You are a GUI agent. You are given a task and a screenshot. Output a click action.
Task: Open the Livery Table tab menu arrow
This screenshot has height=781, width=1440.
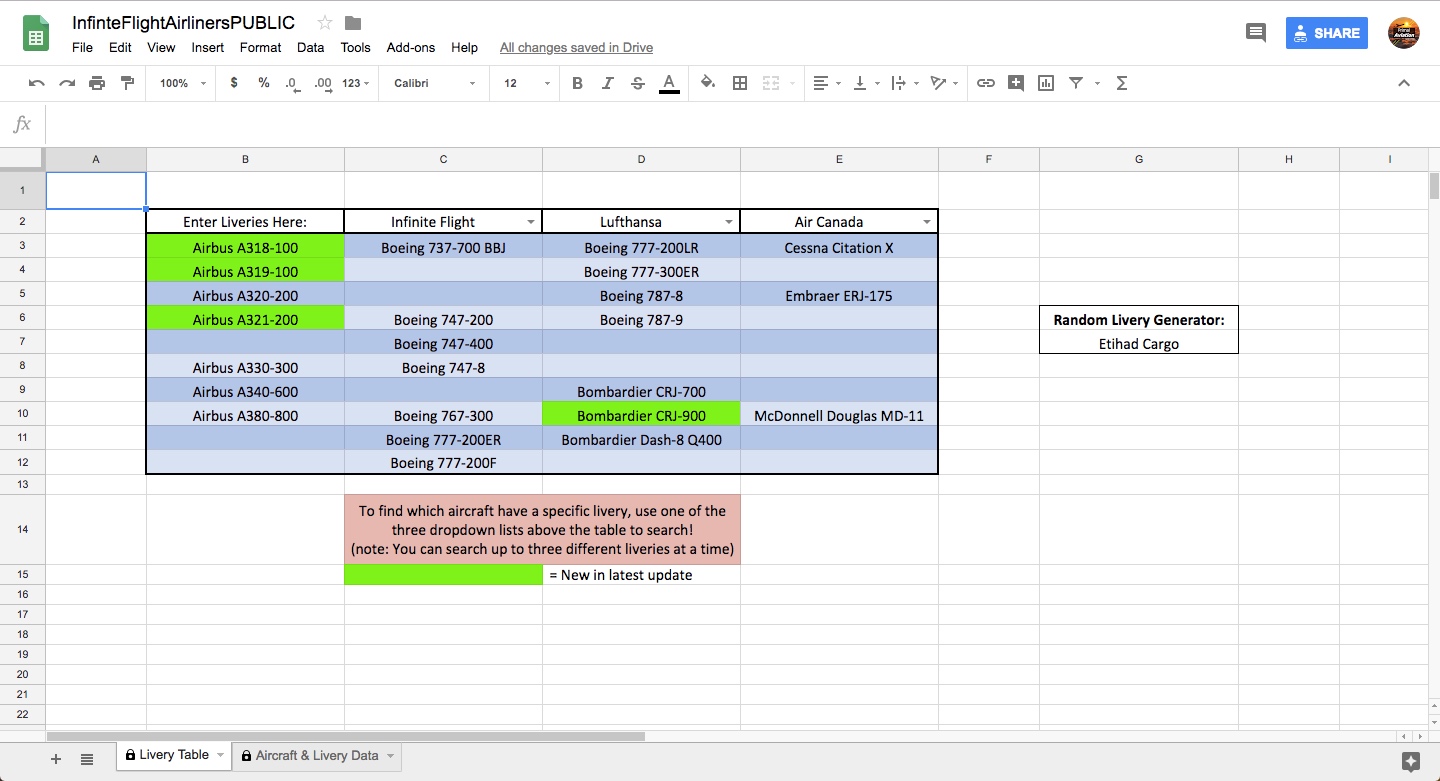click(219, 755)
